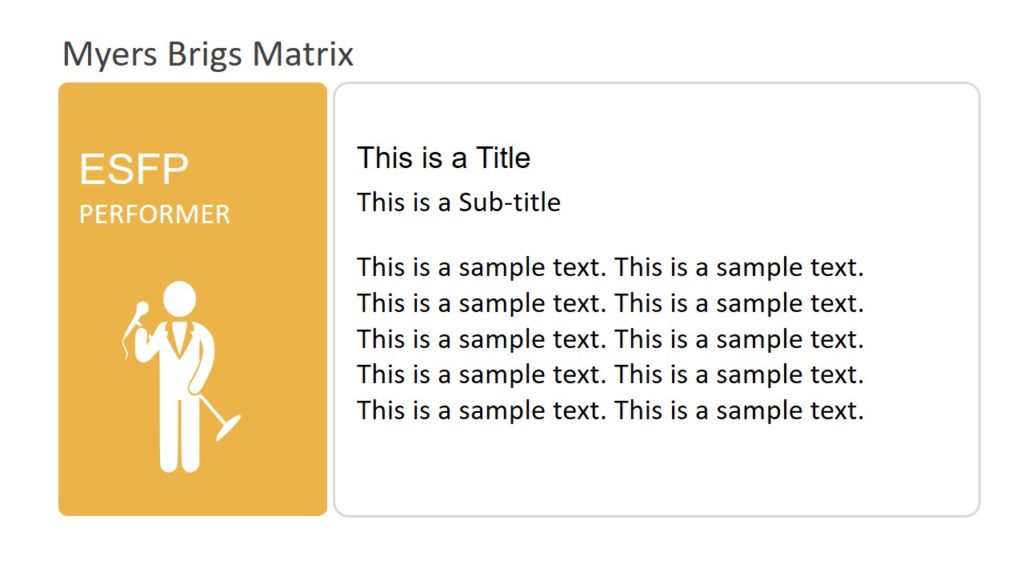Click the performer figure icon
Image resolution: width=1024 pixels, height=576 pixels.
pyautogui.click(x=181, y=377)
